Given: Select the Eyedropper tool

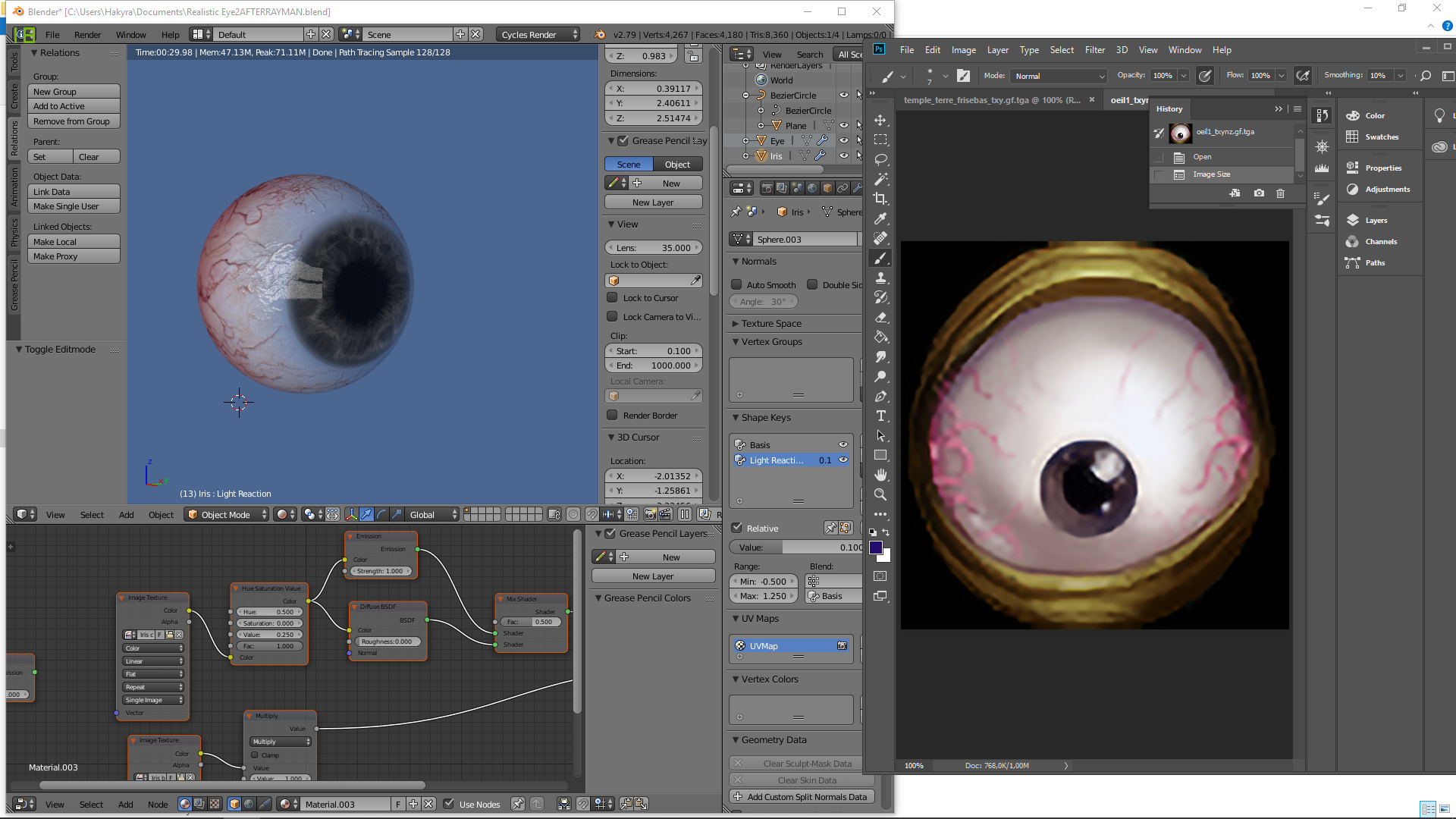Looking at the screenshot, I should (880, 218).
